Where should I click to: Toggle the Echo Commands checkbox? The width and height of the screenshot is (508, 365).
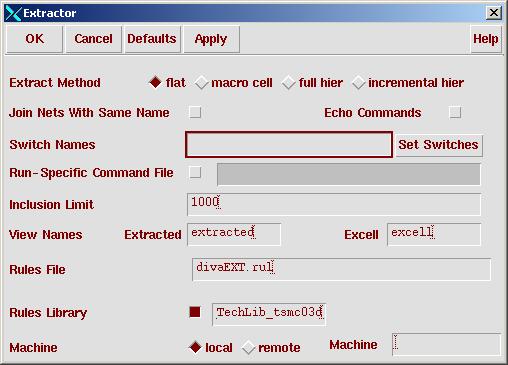click(x=455, y=112)
